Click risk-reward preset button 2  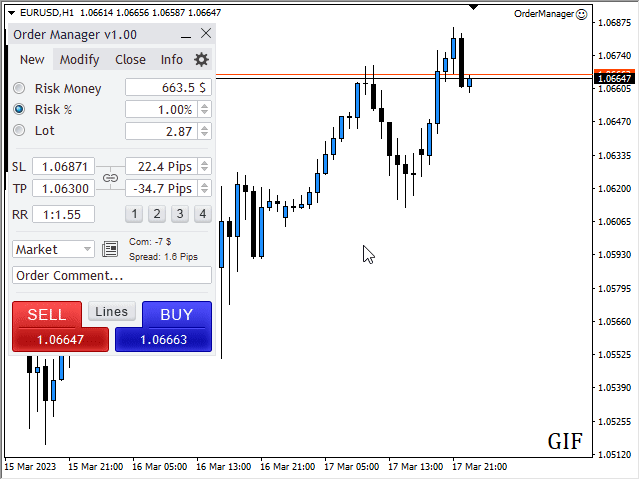(x=157, y=214)
